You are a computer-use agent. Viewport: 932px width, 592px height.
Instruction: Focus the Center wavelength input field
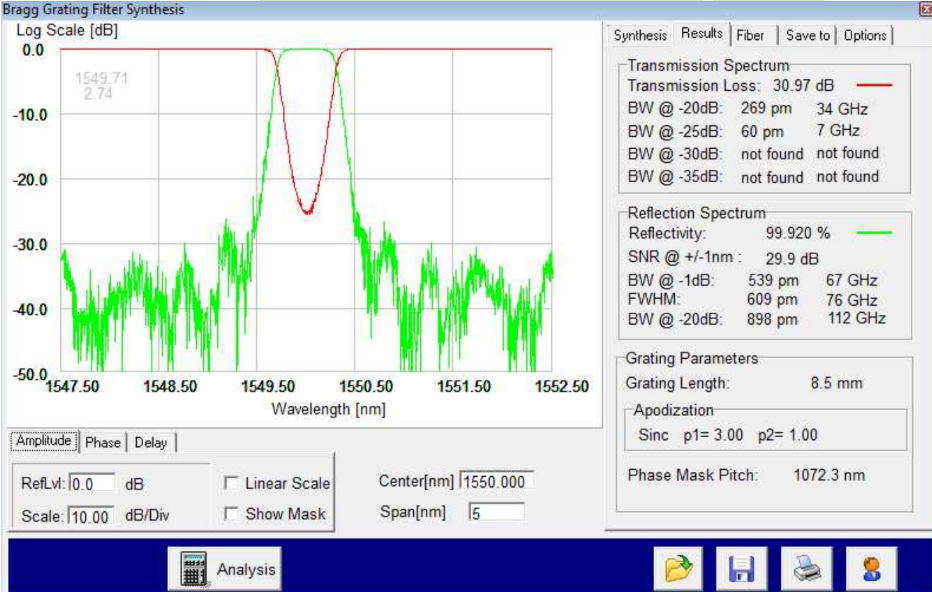496,482
